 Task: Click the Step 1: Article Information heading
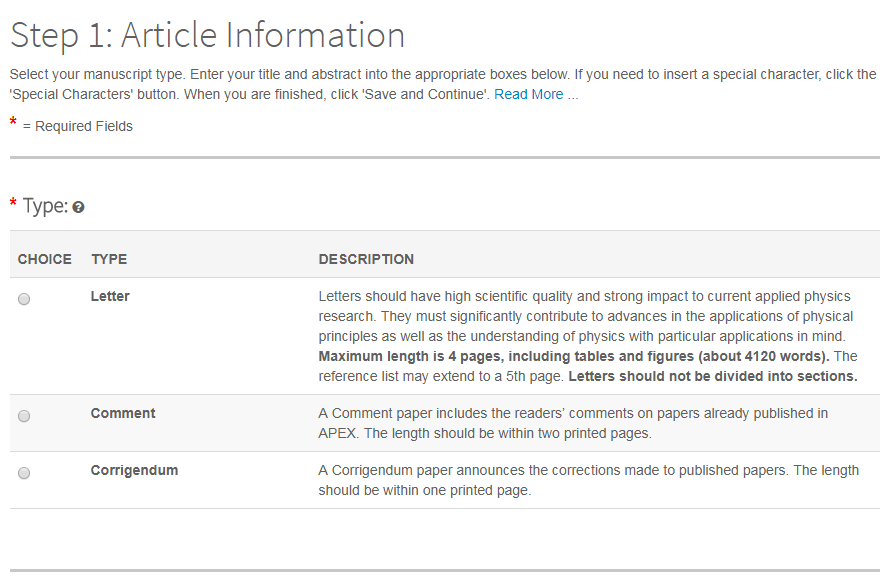tap(207, 35)
